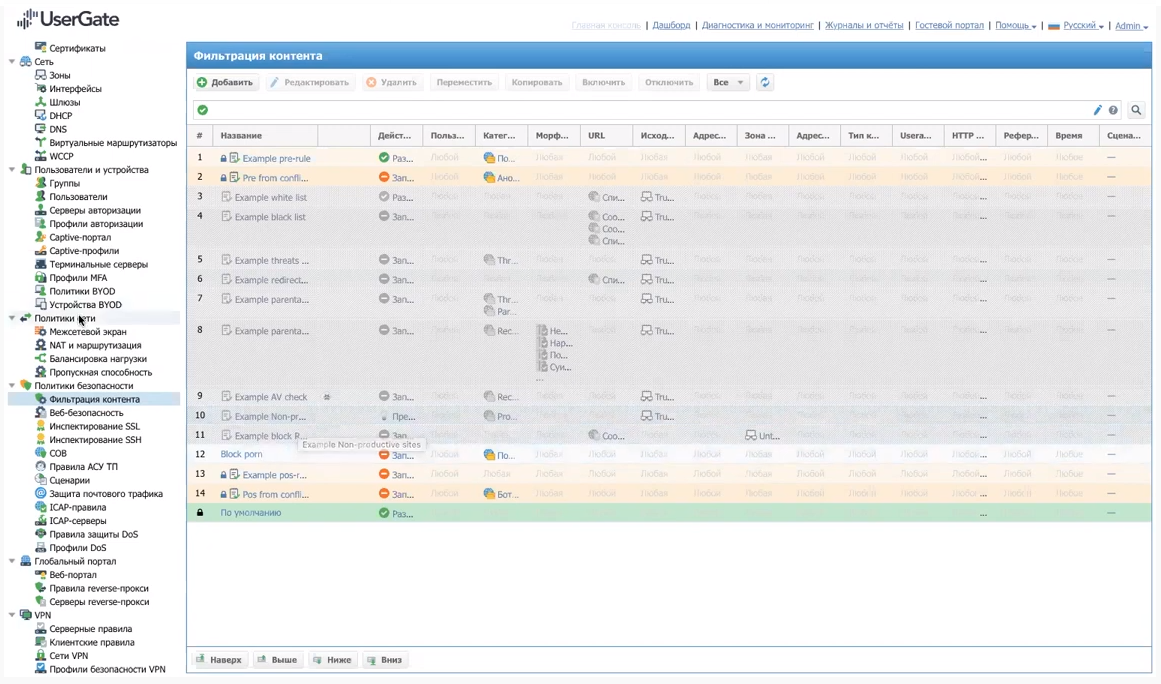1161x684 pixels.
Task: Click the refresh icon in the toolbar
Action: pyautogui.click(x=765, y=83)
